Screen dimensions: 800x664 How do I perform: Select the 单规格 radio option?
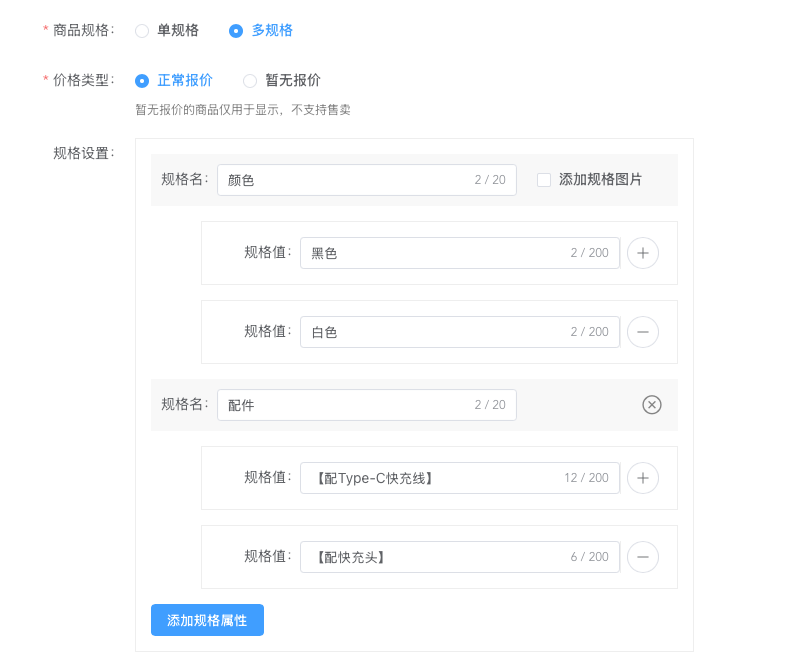[x=142, y=31]
